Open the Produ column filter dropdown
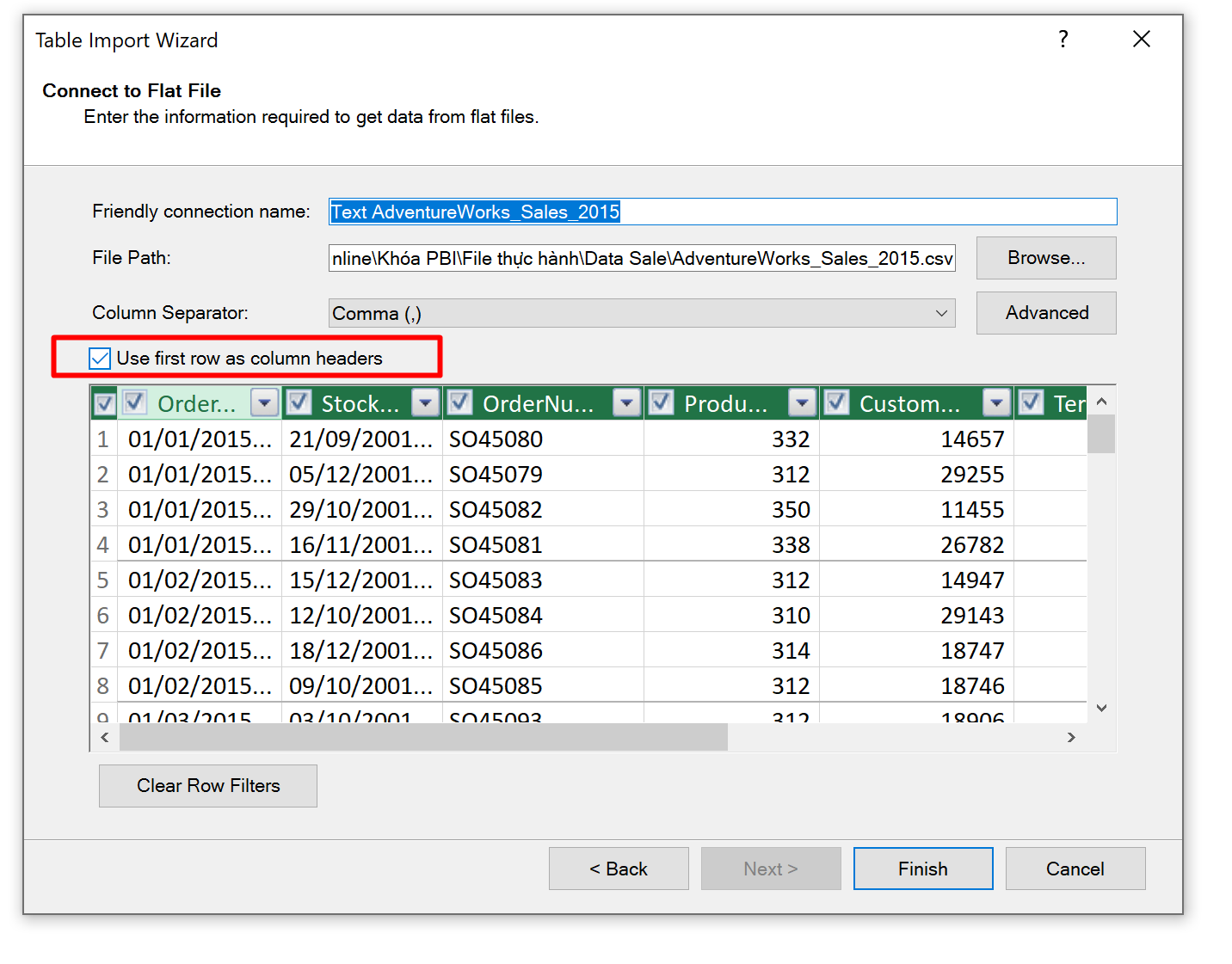Screen dimensions: 1232x964 [x=802, y=402]
